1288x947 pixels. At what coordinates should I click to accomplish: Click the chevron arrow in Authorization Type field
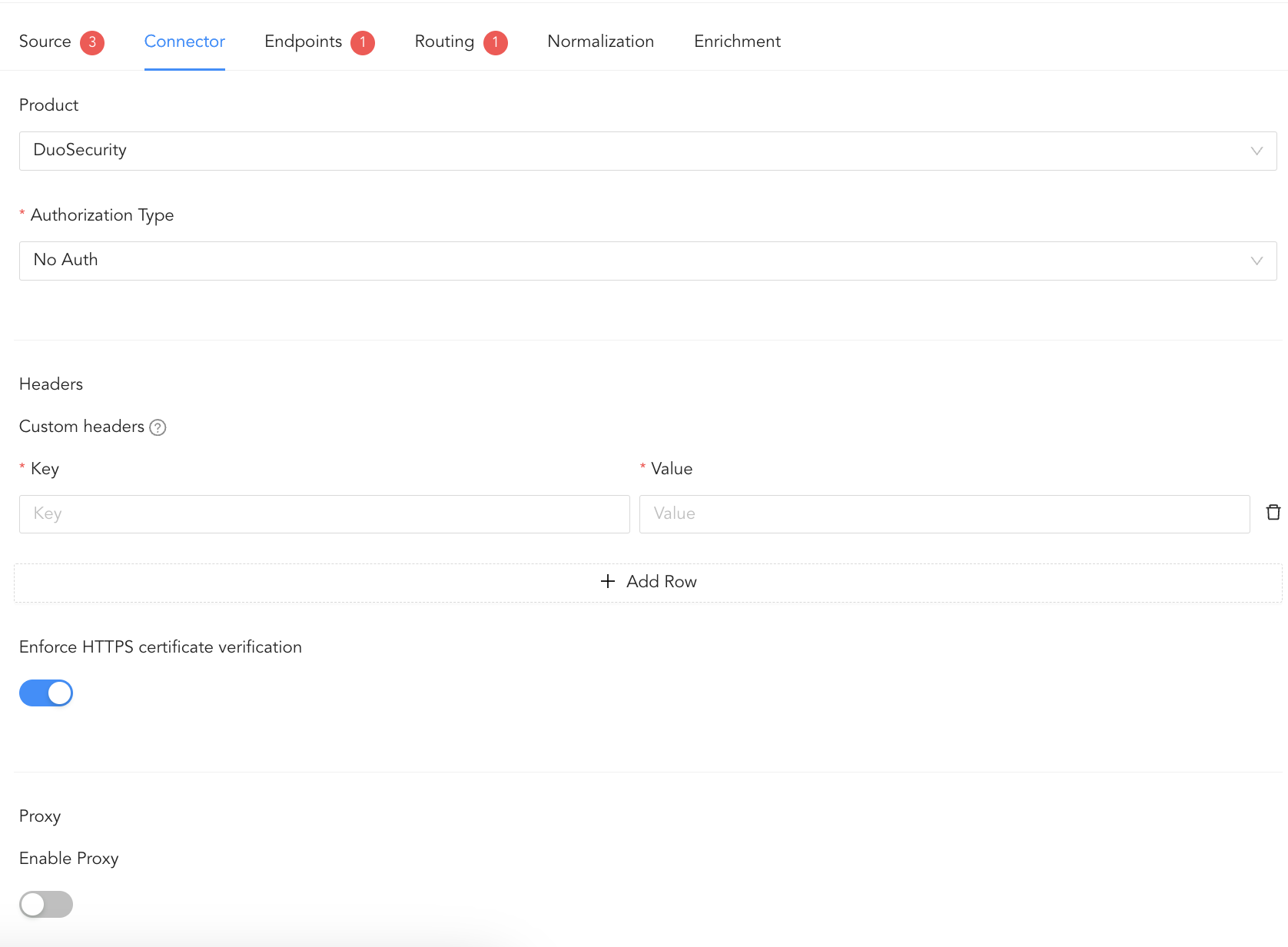pyautogui.click(x=1256, y=261)
